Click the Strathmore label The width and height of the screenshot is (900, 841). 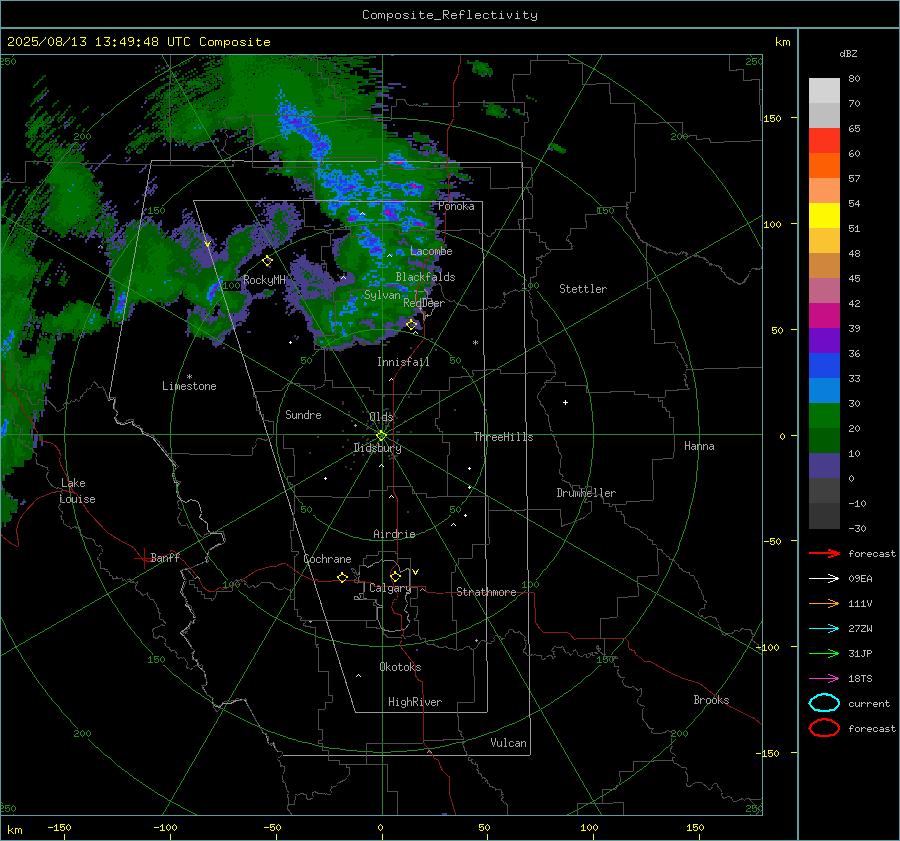click(x=486, y=592)
